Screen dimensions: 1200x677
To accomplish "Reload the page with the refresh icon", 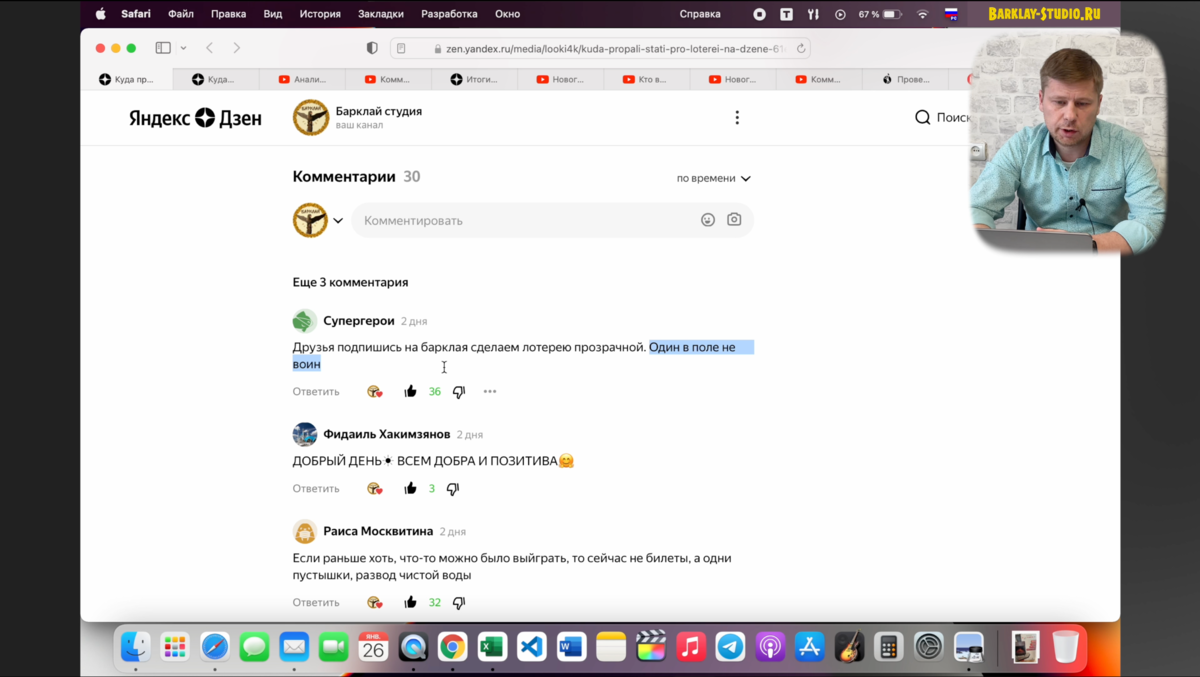I will click(801, 48).
